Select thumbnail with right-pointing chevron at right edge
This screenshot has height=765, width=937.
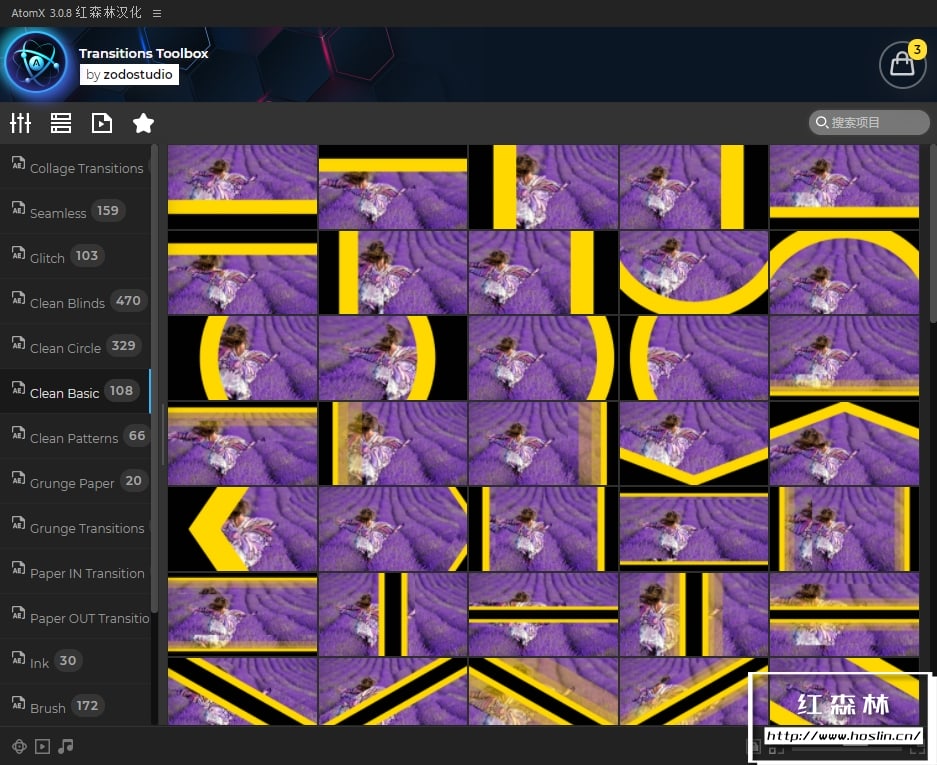tap(393, 529)
